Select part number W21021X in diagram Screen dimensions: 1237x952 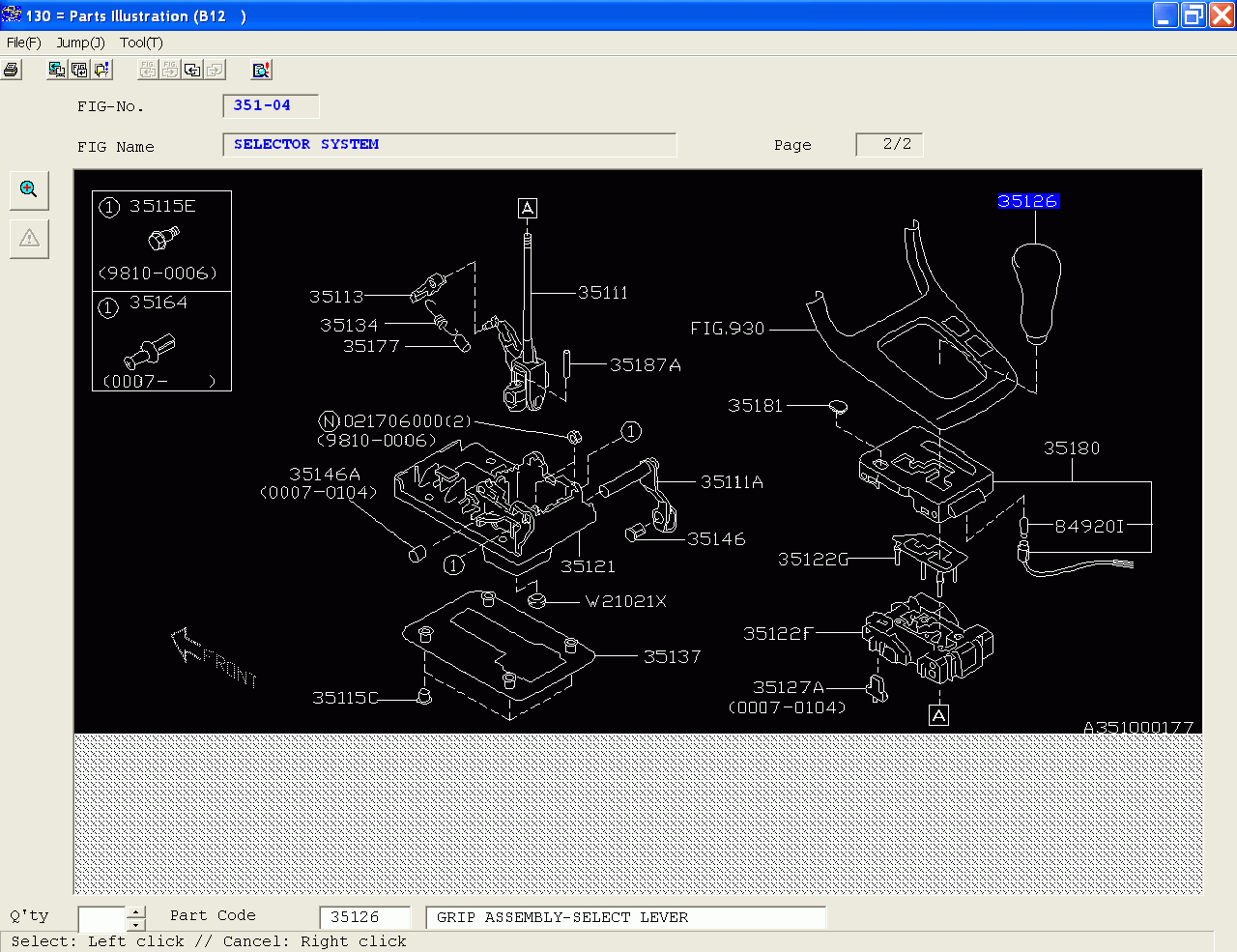(625, 601)
